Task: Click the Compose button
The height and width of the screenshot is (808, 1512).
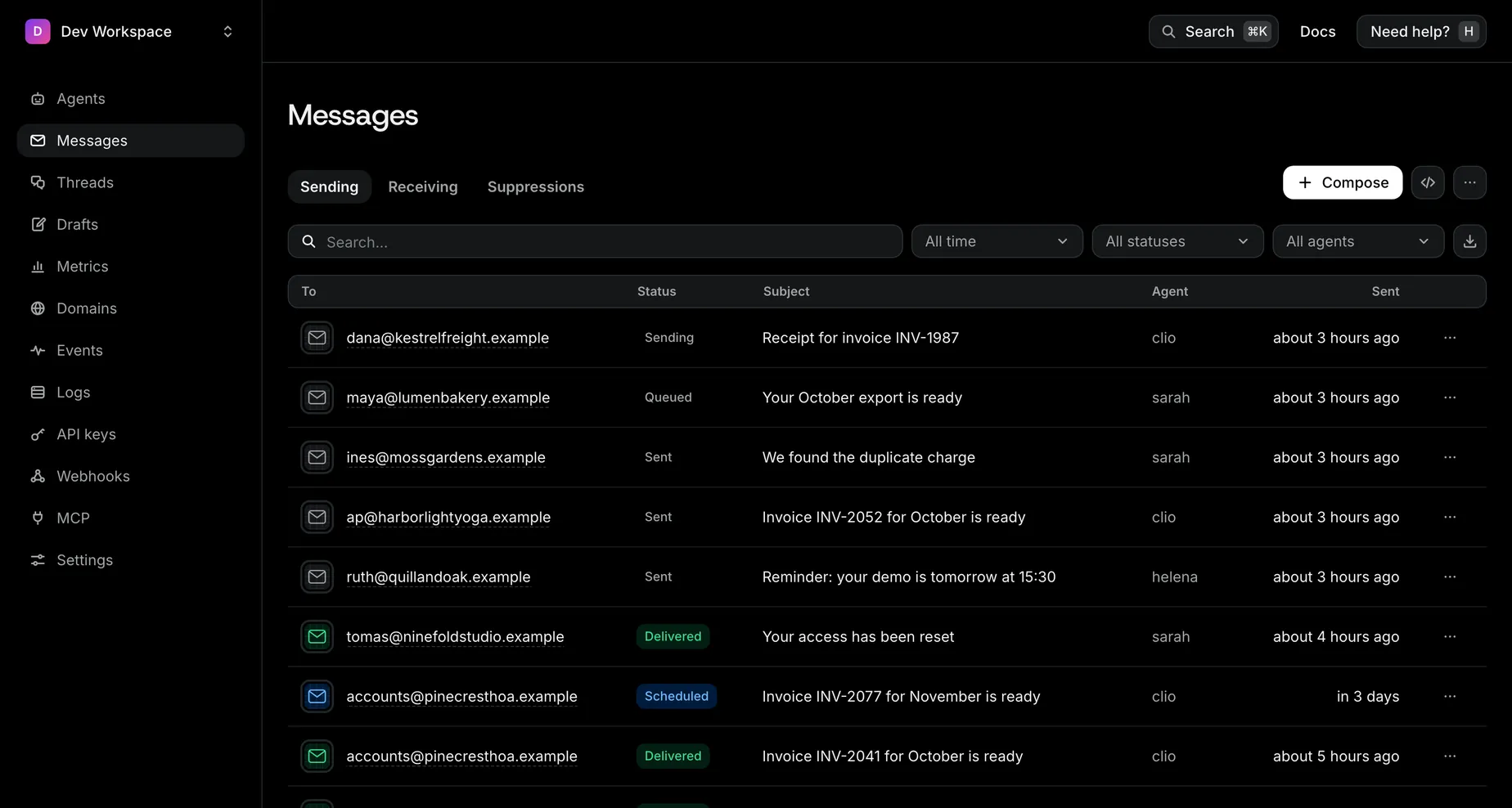Action: click(1342, 182)
